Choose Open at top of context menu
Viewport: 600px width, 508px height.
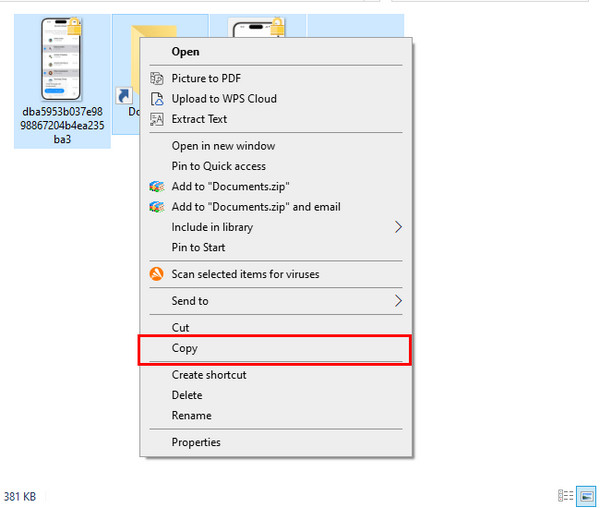coord(186,51)
